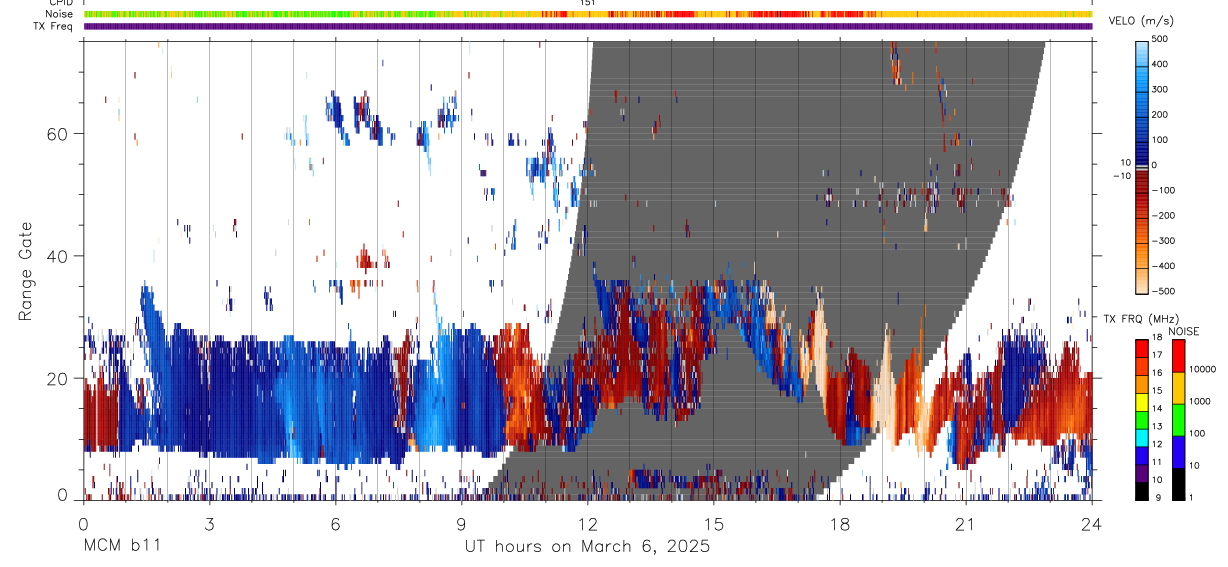Pick the green swatch in NOISE legend
The image size is (1228, 567).
pyautogui.click(x=1177, y=419)
